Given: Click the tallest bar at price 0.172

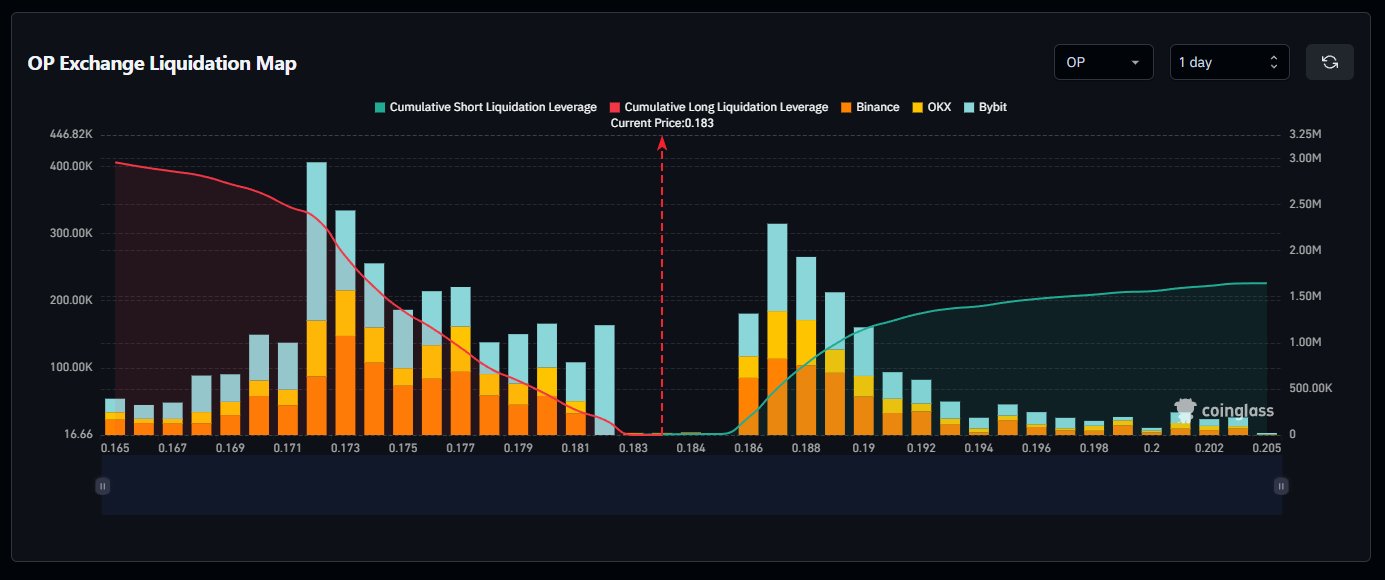Looking at the screenshot, I should (316, 300).
